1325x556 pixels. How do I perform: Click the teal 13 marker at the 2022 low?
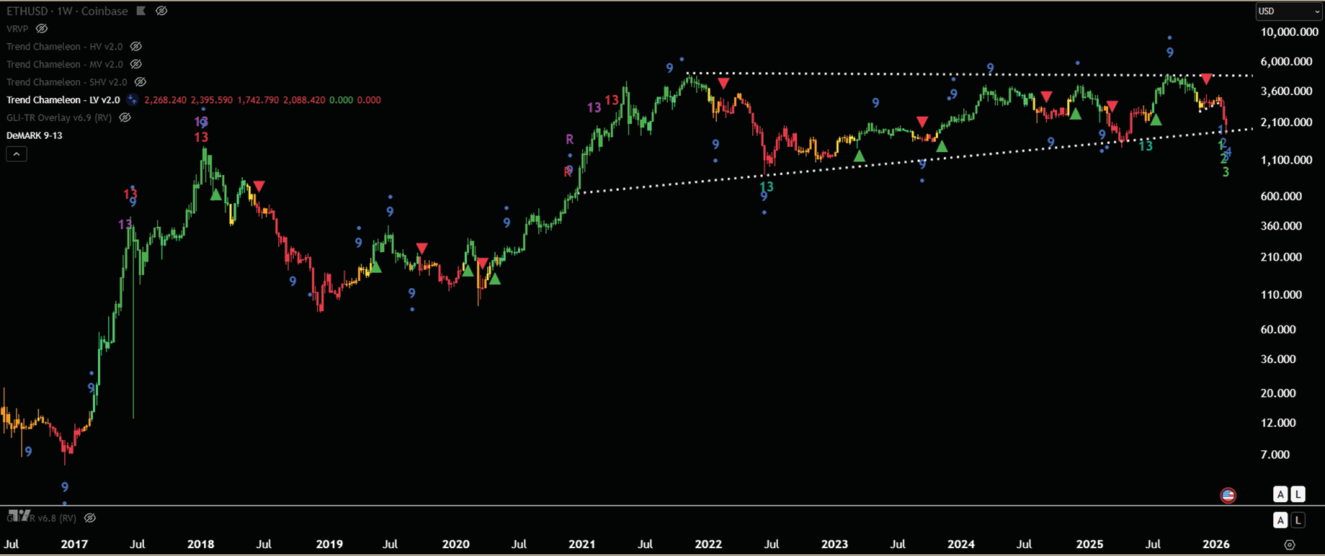tap(766, 187)
